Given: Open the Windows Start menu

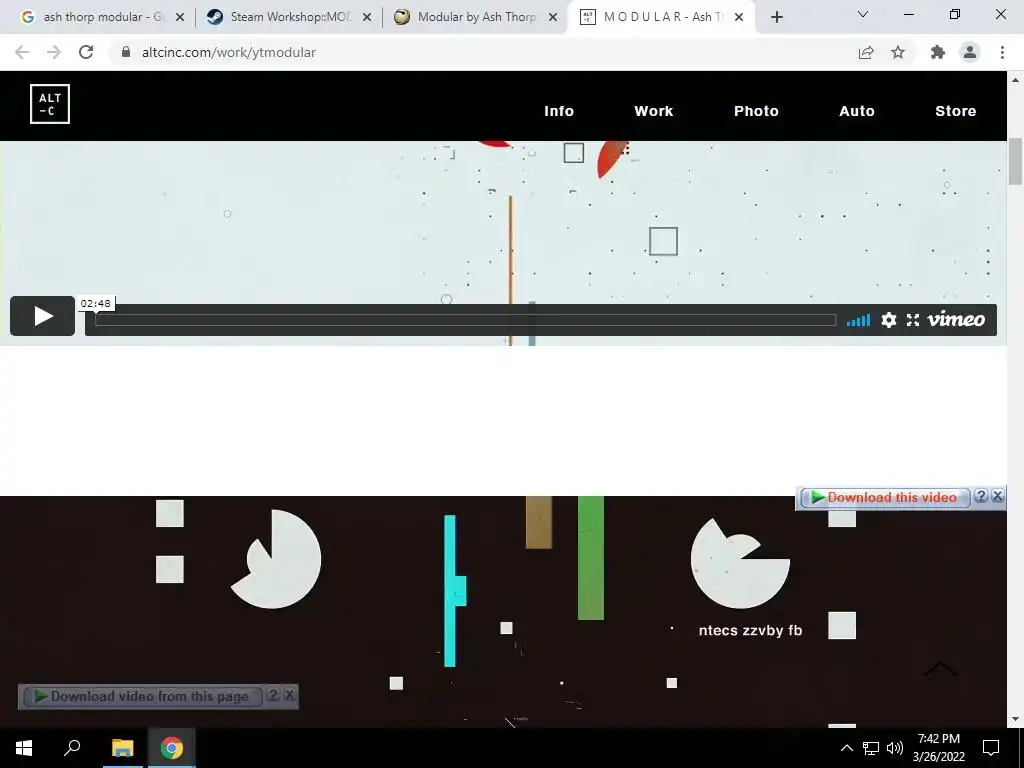Looking at the screenshot, I should tap(24, 748).
